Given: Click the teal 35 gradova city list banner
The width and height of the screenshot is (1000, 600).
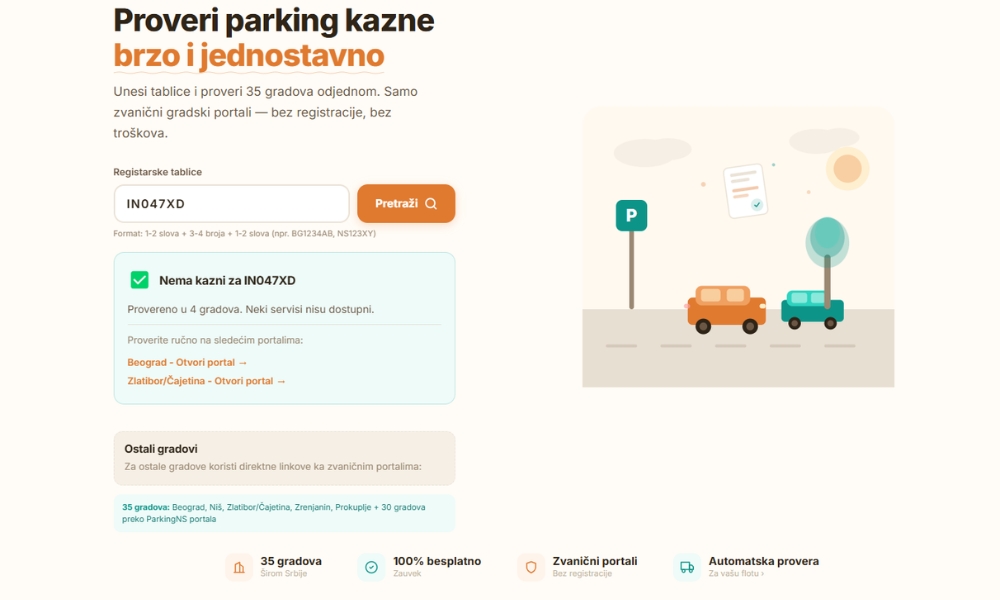Looking at the screenshot, I should (284, 513).
